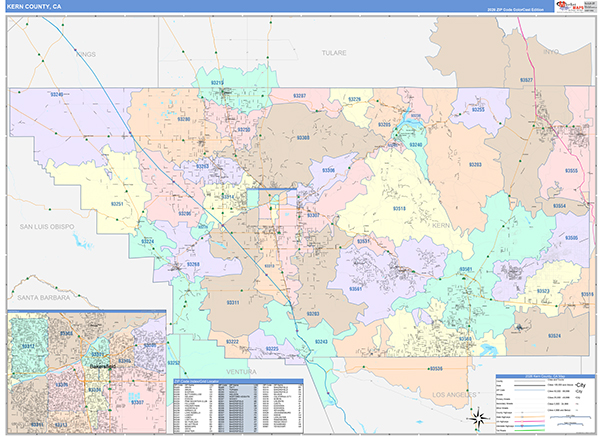This screenshot has width=600, height=436.
Task: Select the KERN COUNTY, CA title
Action: 34,7
